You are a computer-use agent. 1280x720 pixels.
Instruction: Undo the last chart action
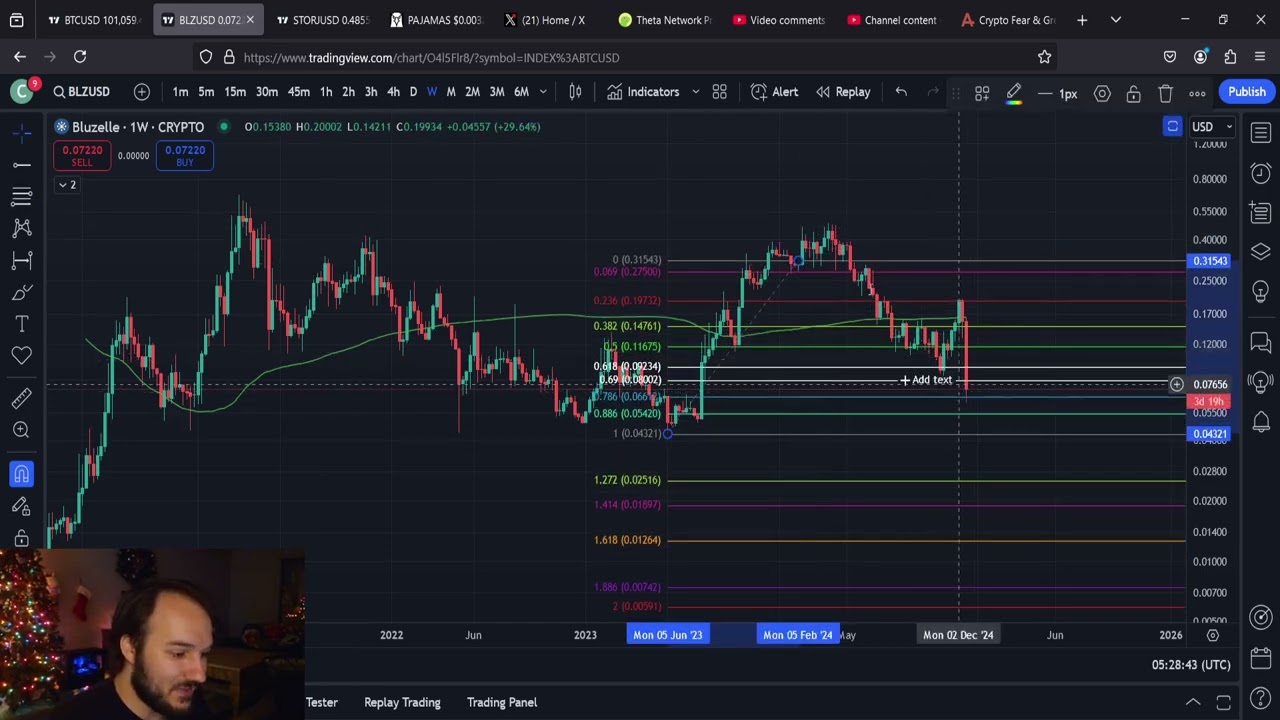[x=901, y=92]
